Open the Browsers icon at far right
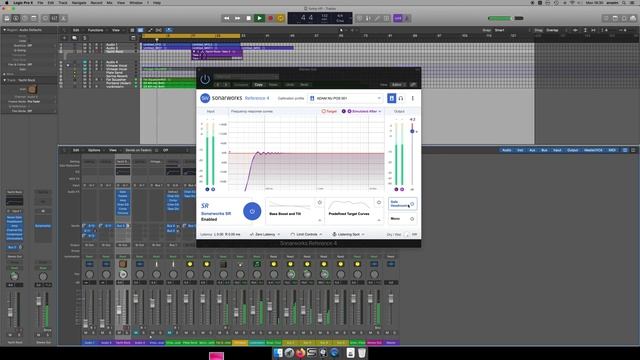Image resolution: width=640 pixels, height=360 pixels. pyautogui.click(x=633, y=18)
